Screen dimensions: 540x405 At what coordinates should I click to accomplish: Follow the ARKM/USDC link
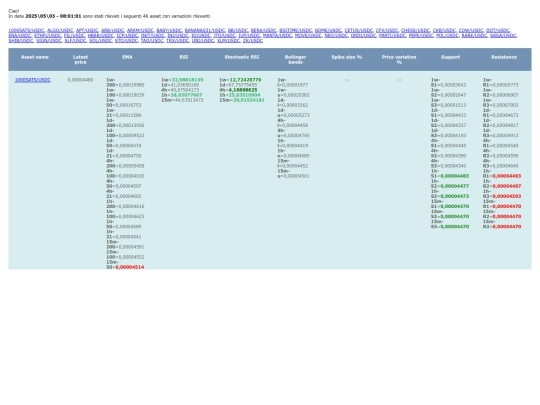pos(140,30)
